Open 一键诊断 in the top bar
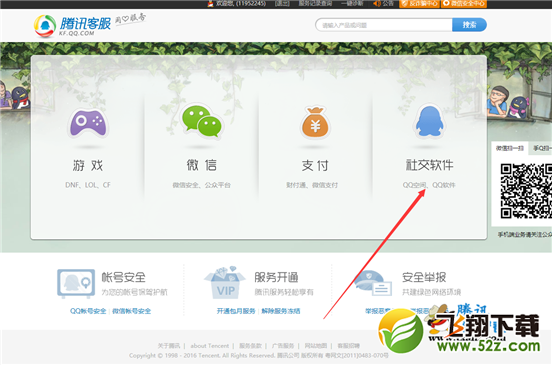Viewport: 552px width, 365px height. pyautogui.click(x=352, y=4)
